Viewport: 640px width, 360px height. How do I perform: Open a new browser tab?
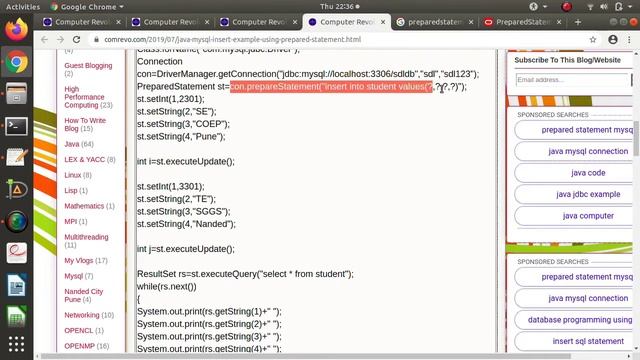578,22
